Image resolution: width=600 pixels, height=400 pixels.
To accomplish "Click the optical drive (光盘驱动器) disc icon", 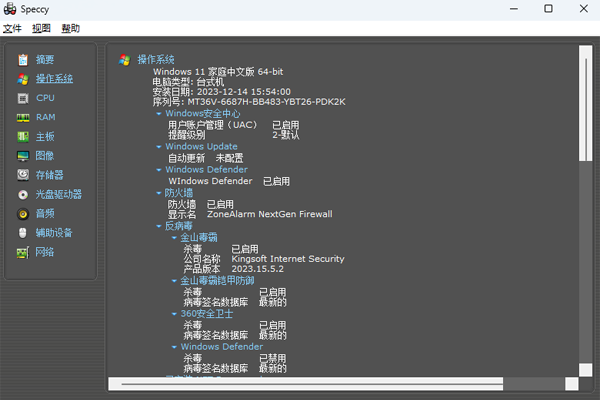I will (23, 194).
